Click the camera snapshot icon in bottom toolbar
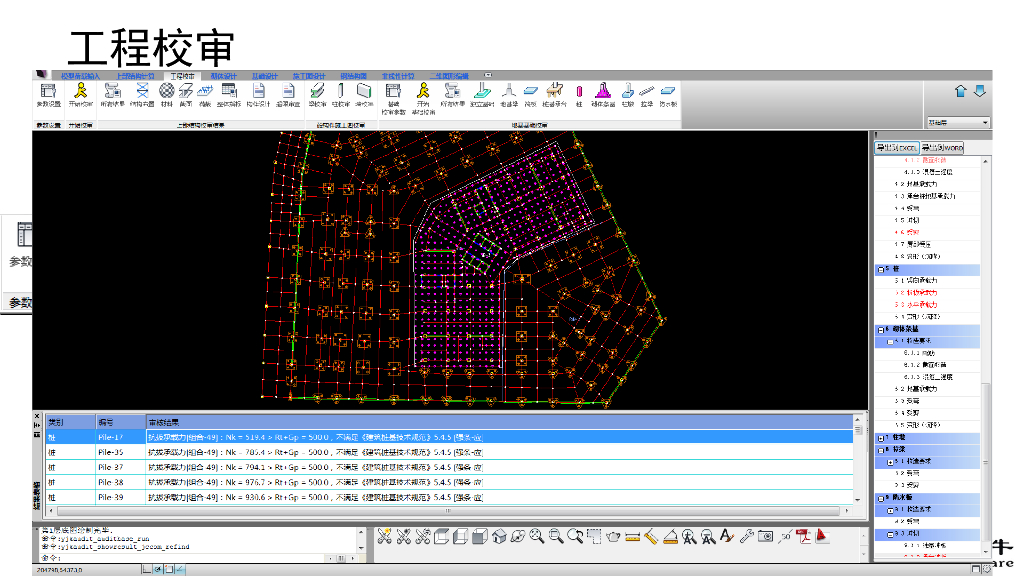1024x576 pixels. point(765,536)
